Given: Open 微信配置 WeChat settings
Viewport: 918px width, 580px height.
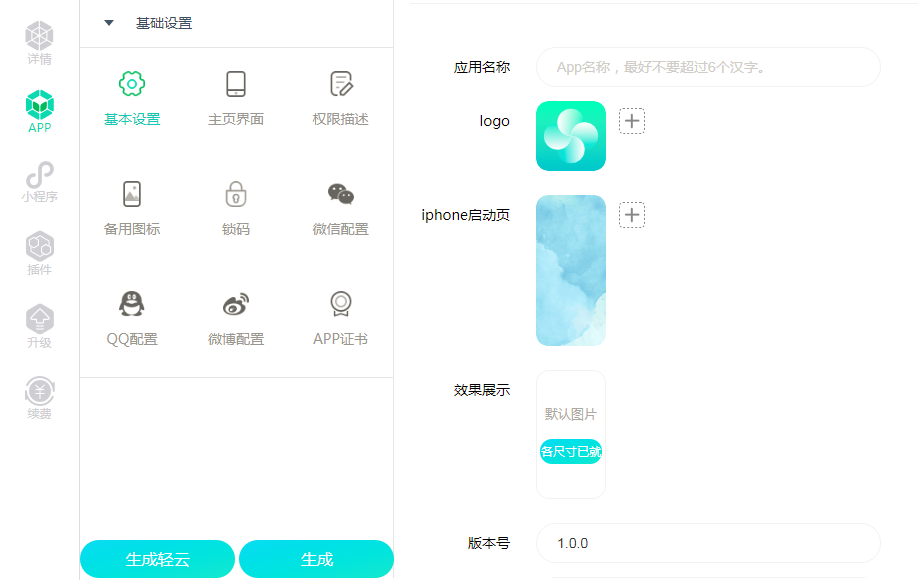Looking at the screenshot, I should click(x=340, y=208).
